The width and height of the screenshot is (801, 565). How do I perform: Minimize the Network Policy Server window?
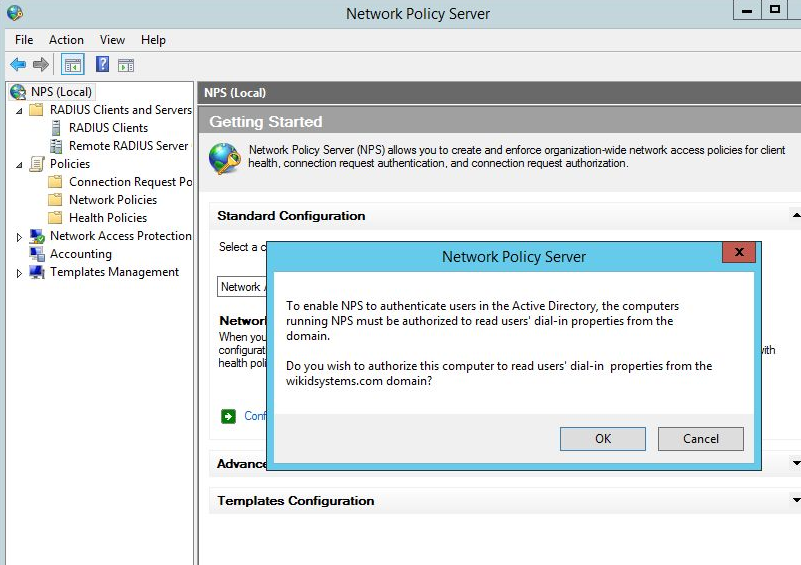point(747,10)
